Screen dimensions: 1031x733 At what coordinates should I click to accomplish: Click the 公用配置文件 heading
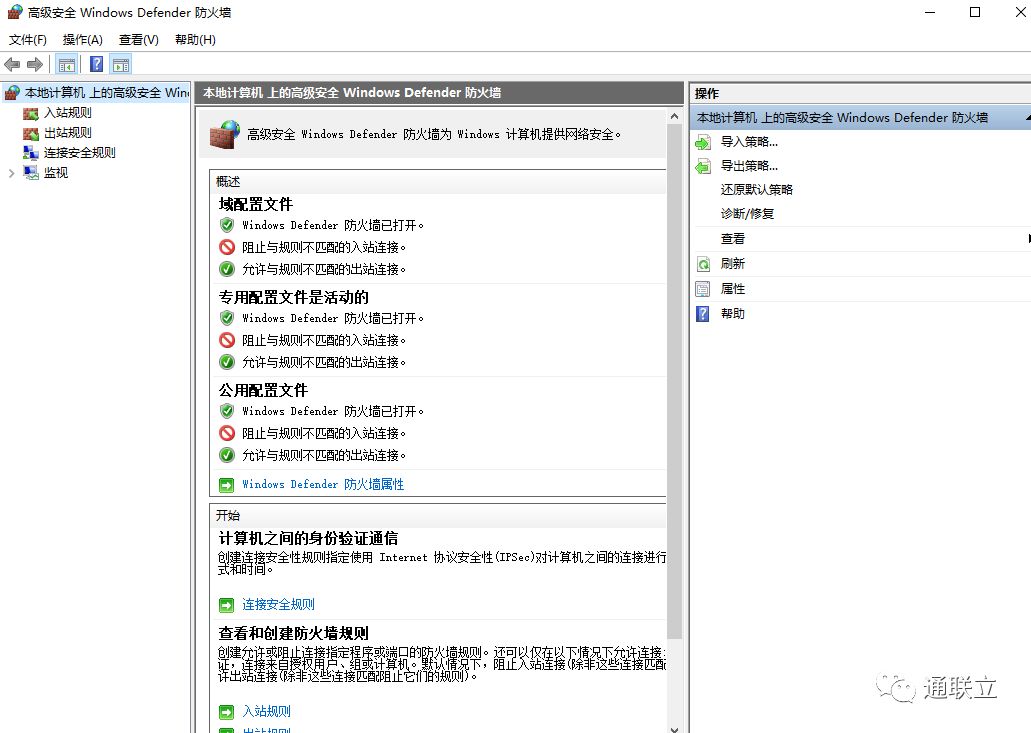[x=263, y=390]
